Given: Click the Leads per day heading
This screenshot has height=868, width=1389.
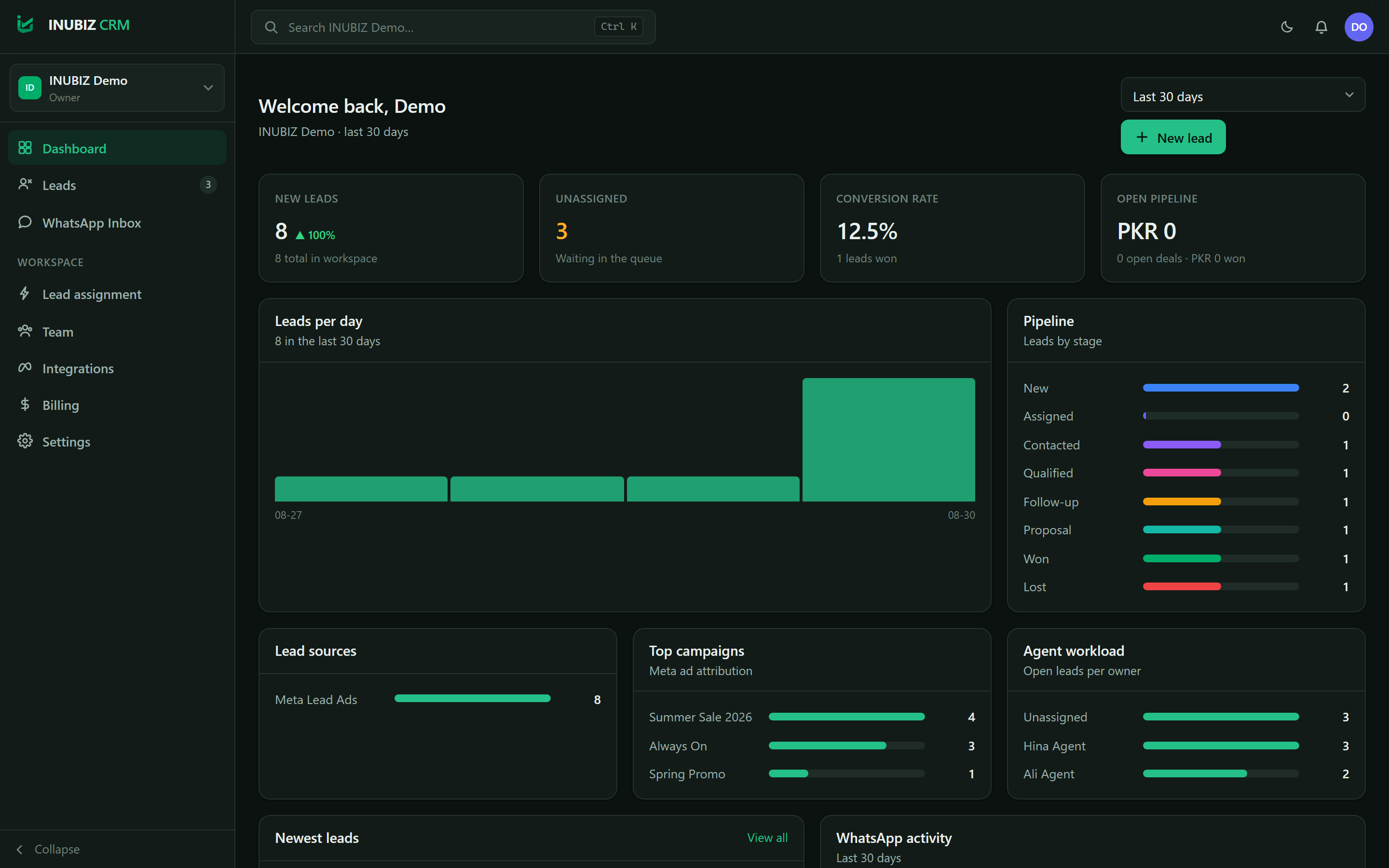Looking at the screenshot, I should 318,321.
